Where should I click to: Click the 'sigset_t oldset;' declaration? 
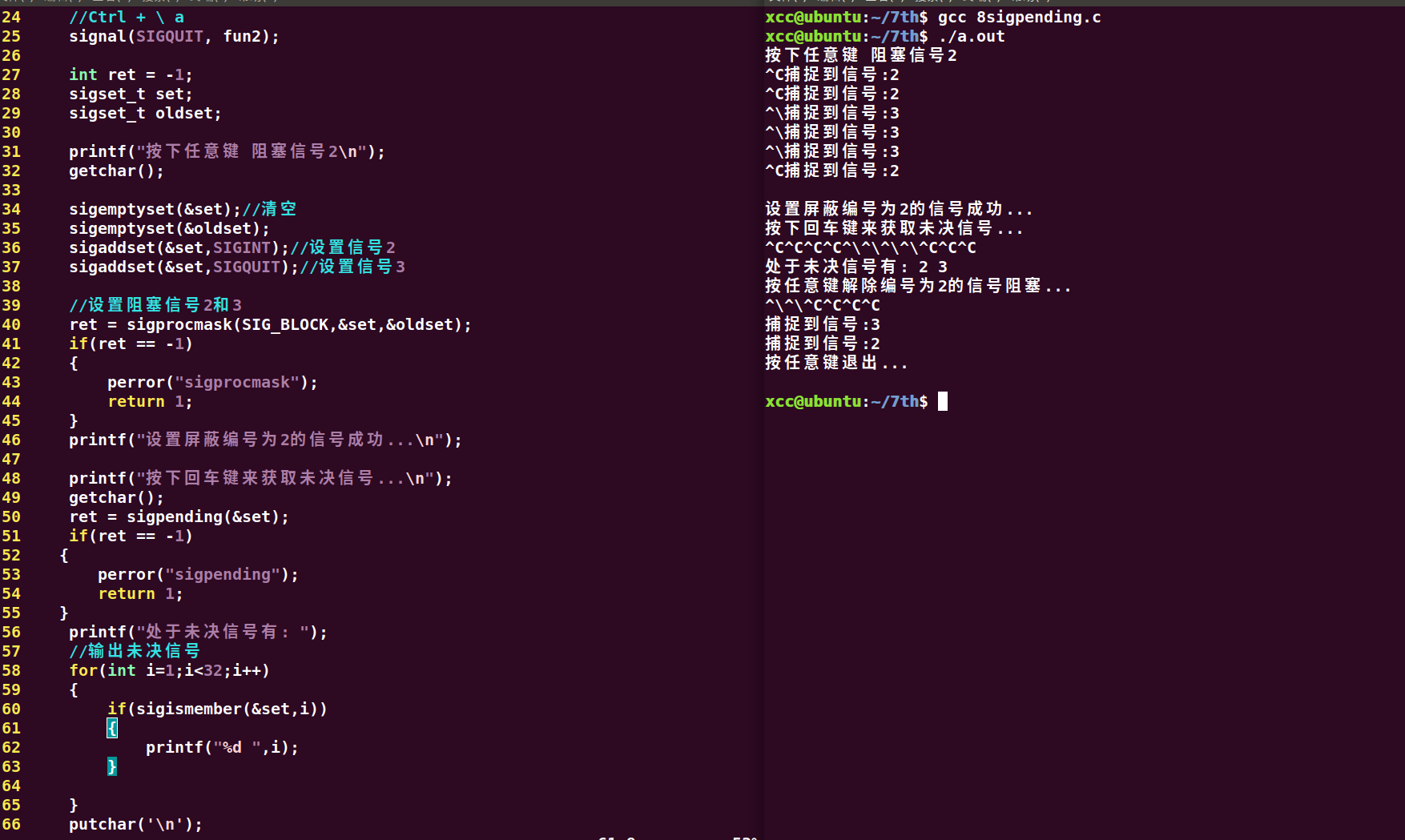(x=145, y=113)
